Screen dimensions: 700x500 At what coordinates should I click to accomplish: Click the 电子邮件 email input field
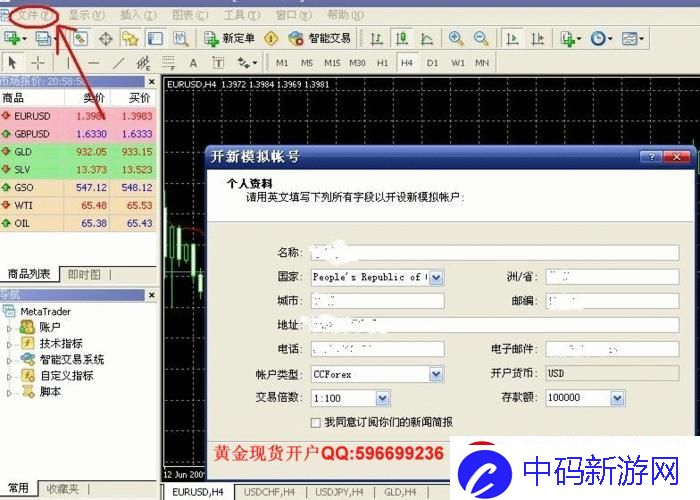coord(612,349)
